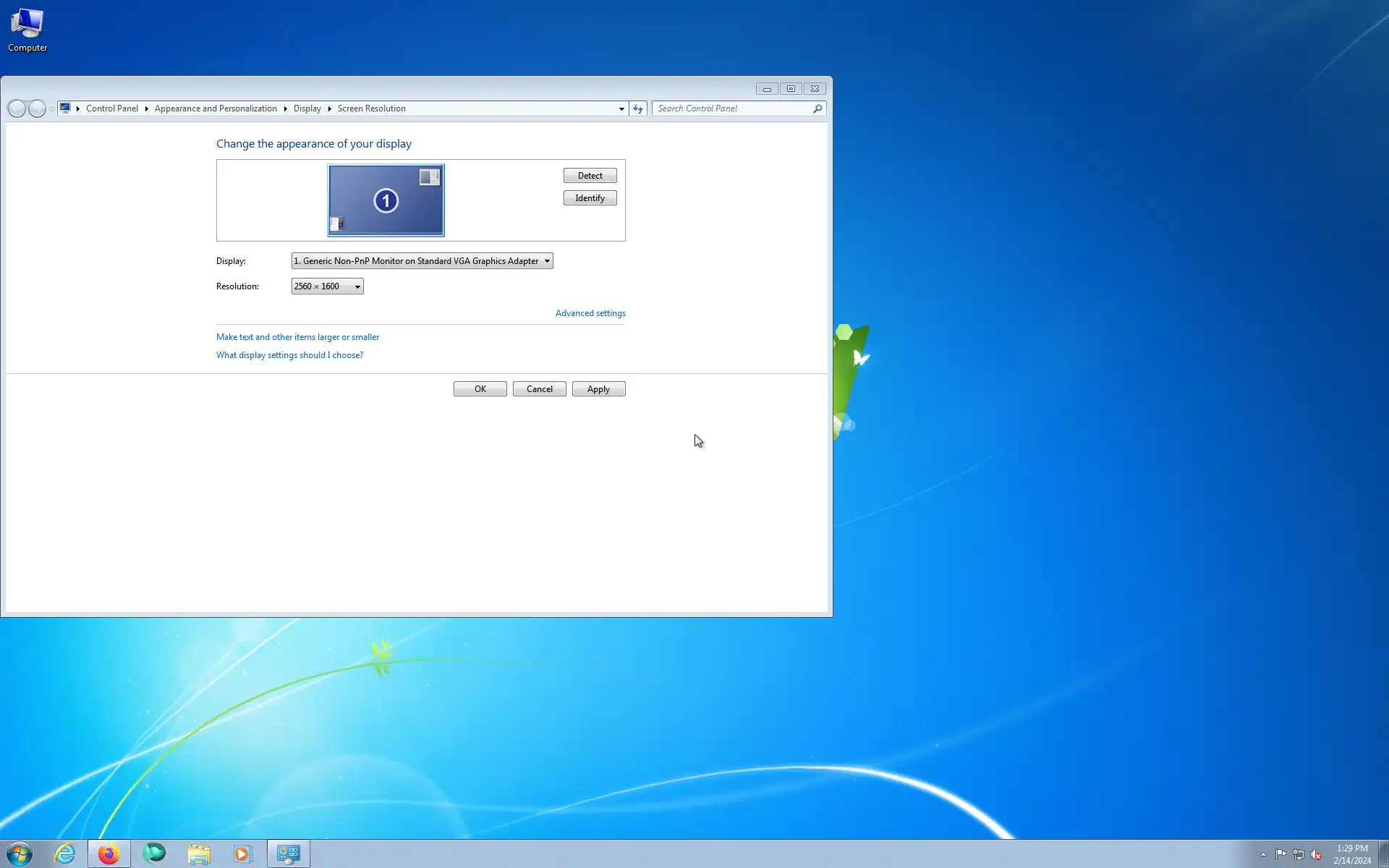Click the refresh button beside address bar
This screenshot has width=1389, height=868.
(x=637, y=109)
